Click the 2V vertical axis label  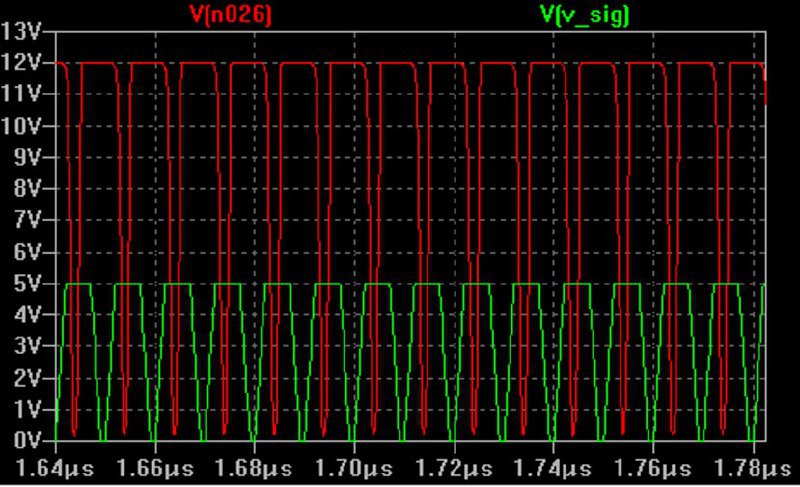tap(27, 378)
